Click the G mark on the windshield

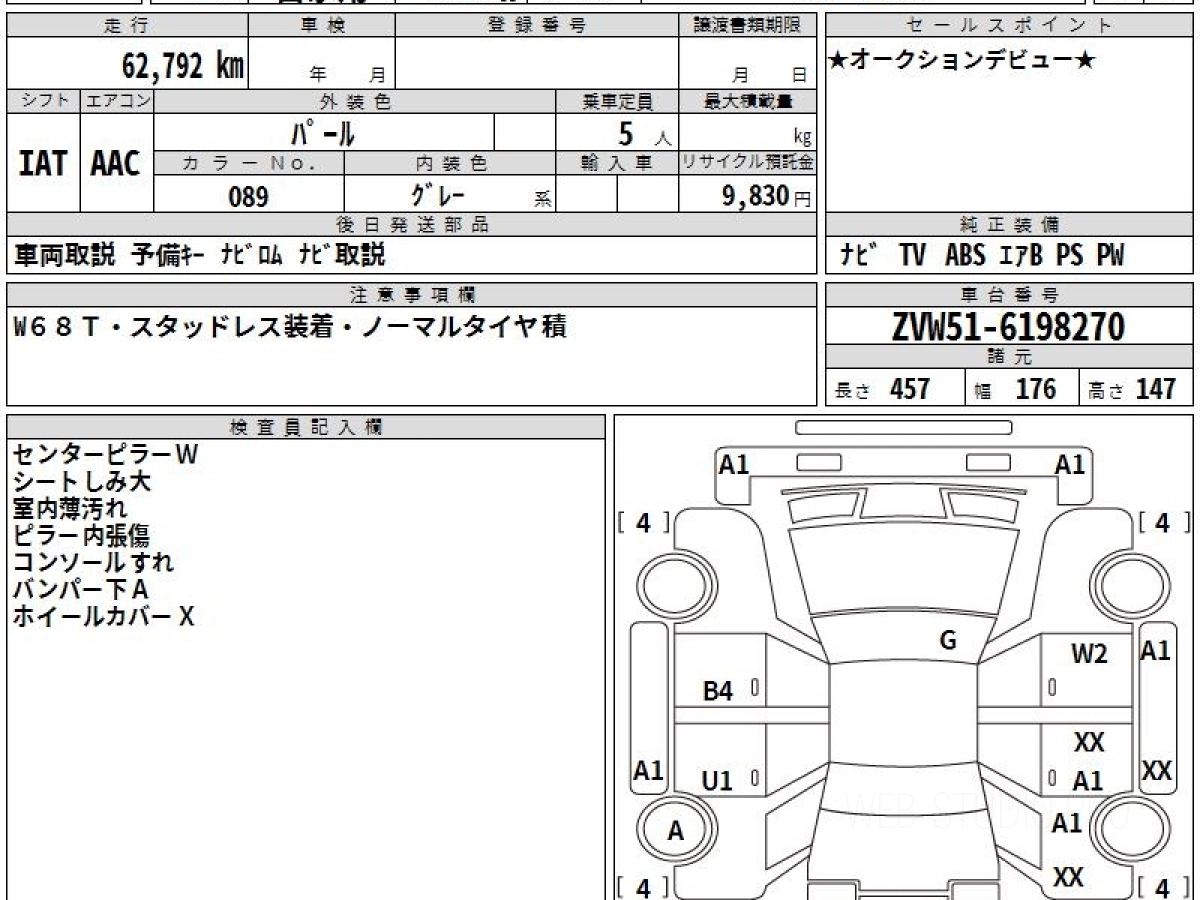(948, 641)
